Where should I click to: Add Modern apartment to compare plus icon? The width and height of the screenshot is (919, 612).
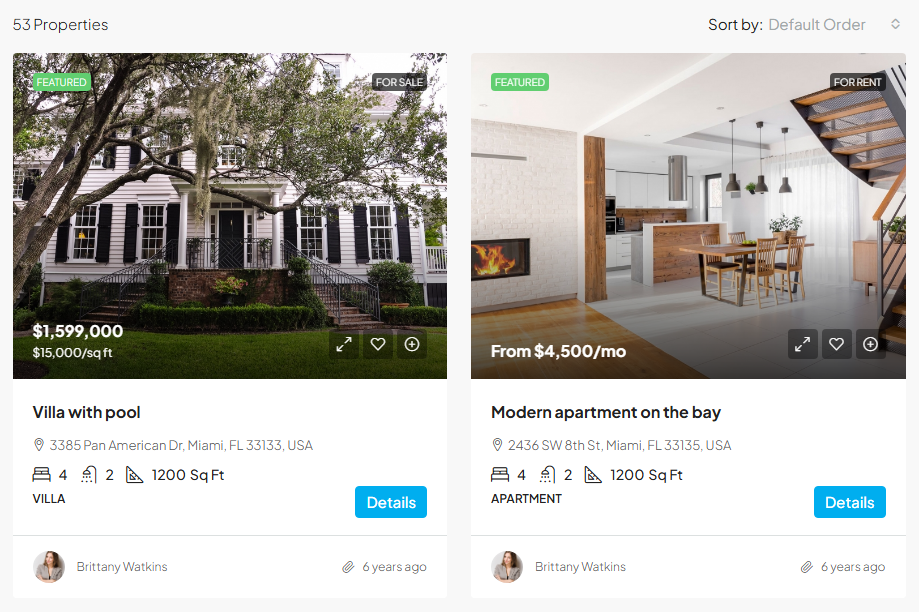point(870,344)
